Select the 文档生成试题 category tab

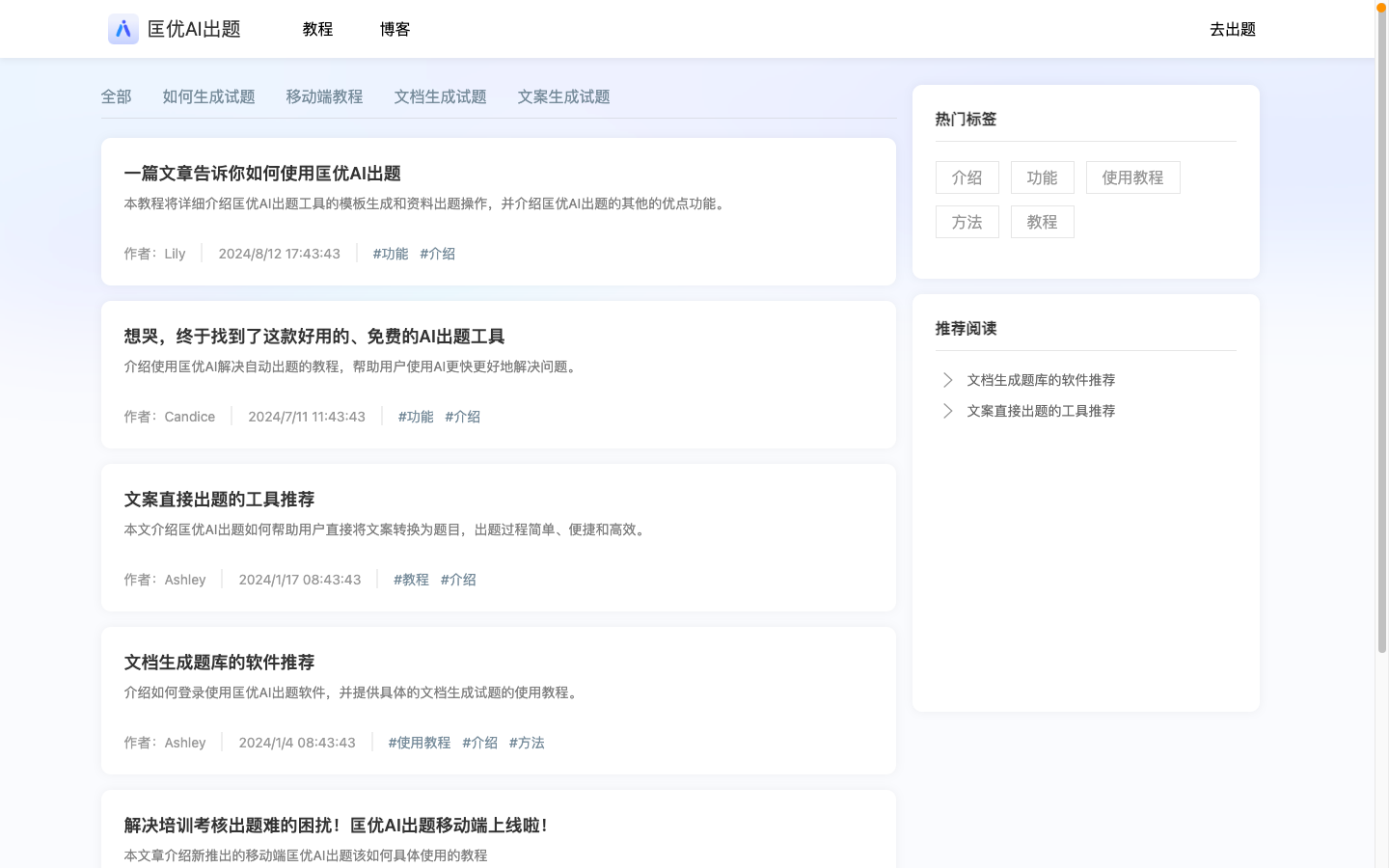(x=440, y=96)
